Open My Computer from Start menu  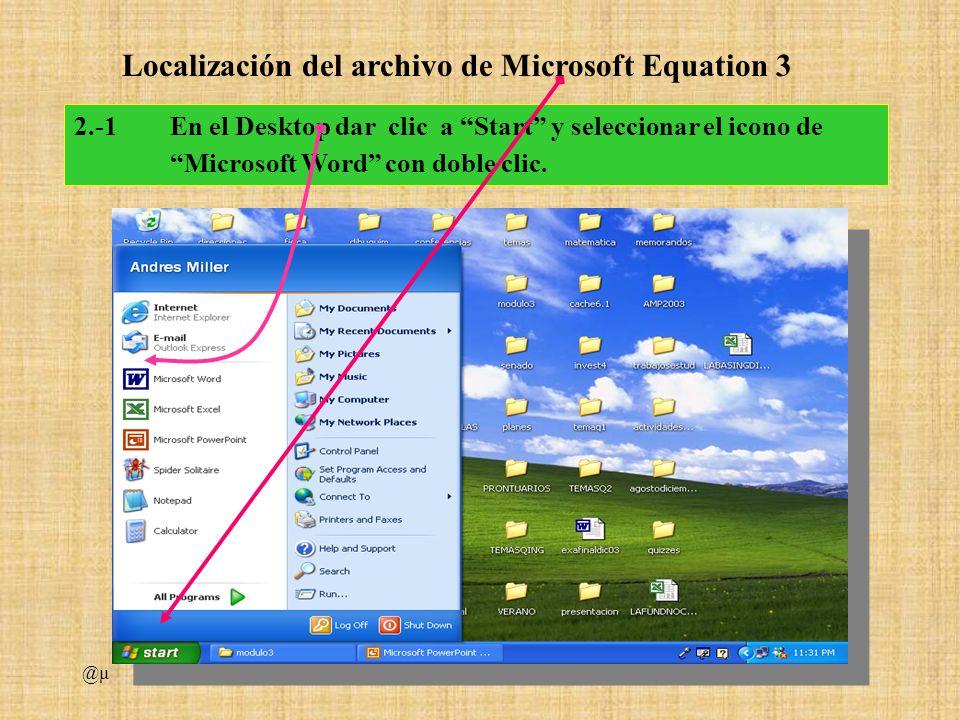tap(342, 399)
